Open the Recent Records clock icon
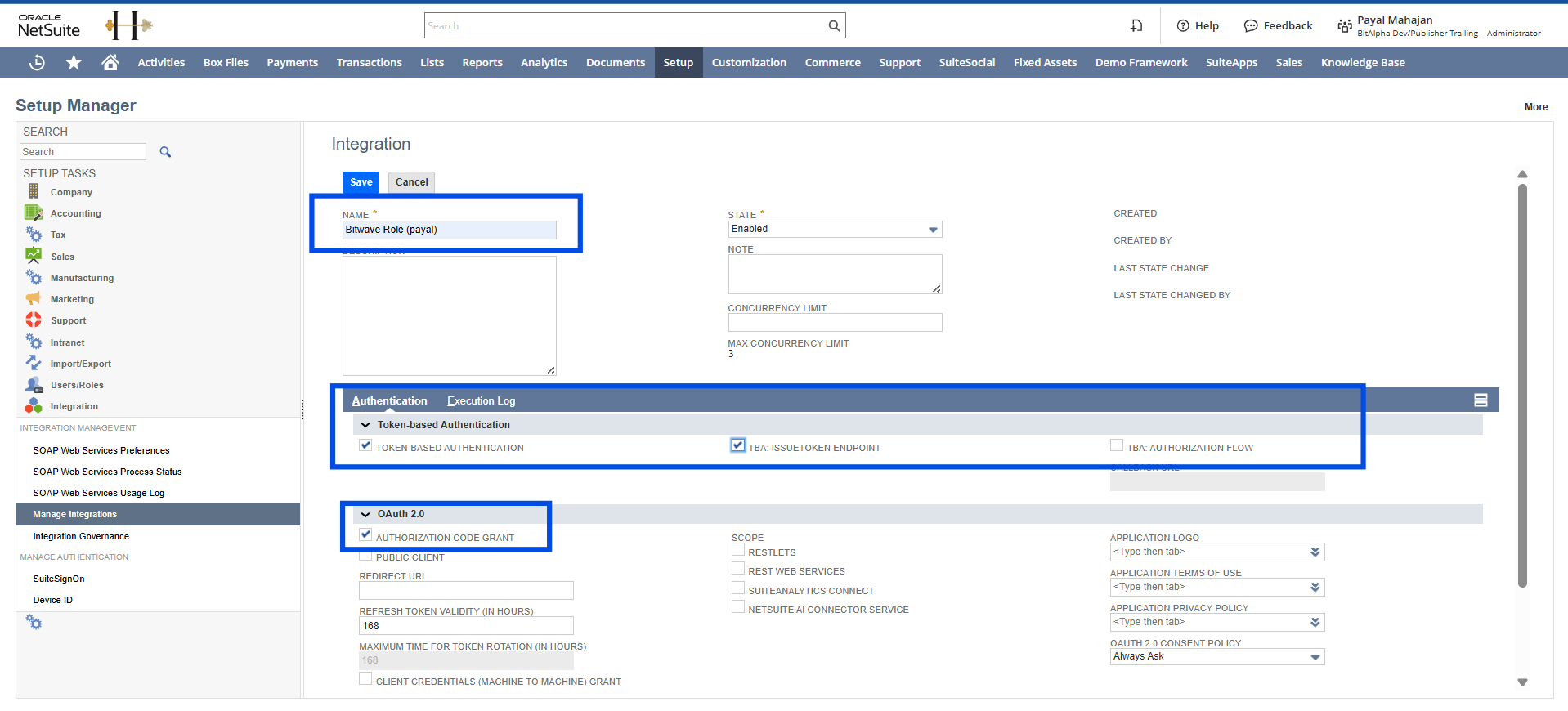This screenshot has height=711, width=1568. [37, 62]
